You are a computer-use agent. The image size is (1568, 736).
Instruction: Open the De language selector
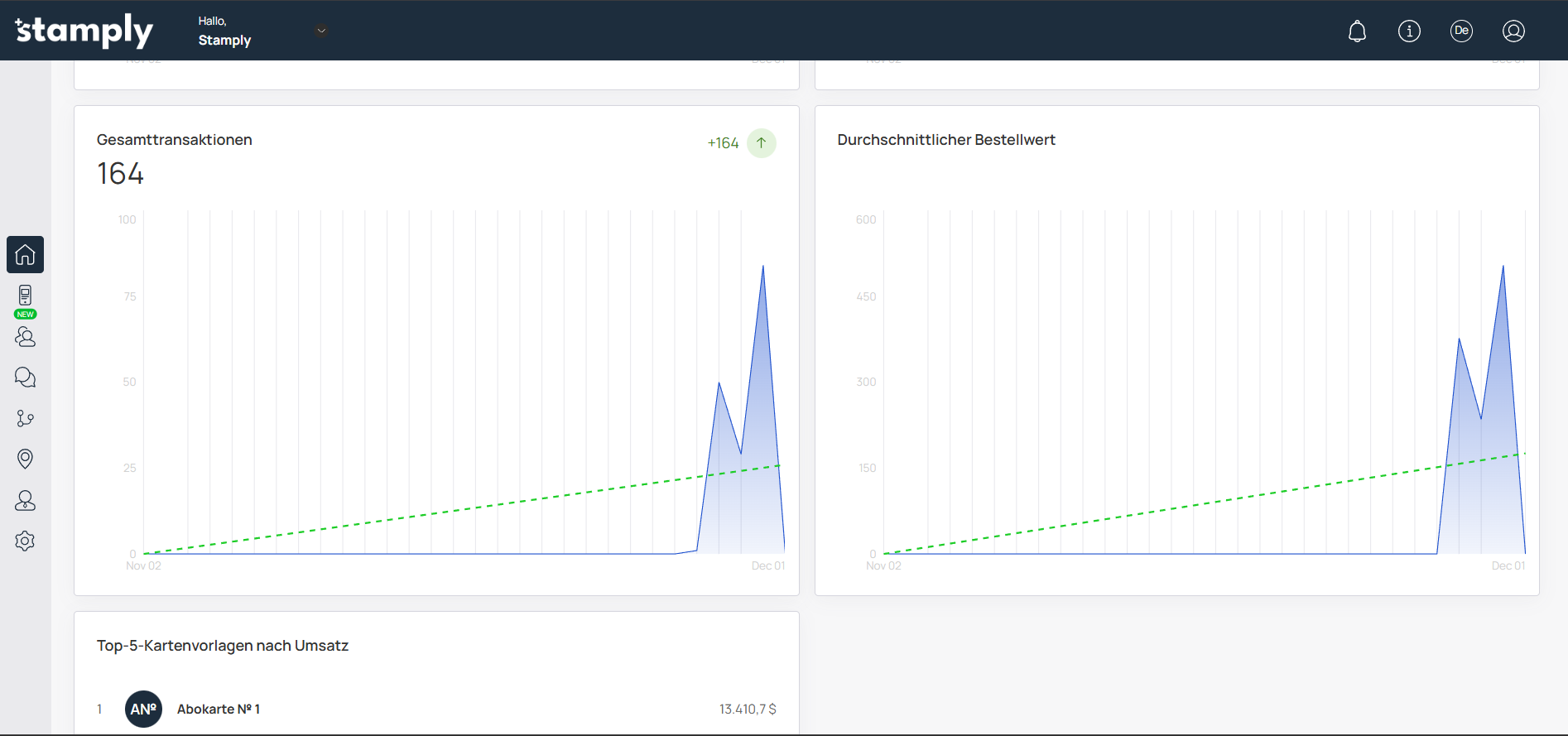tap(1461, 31)
